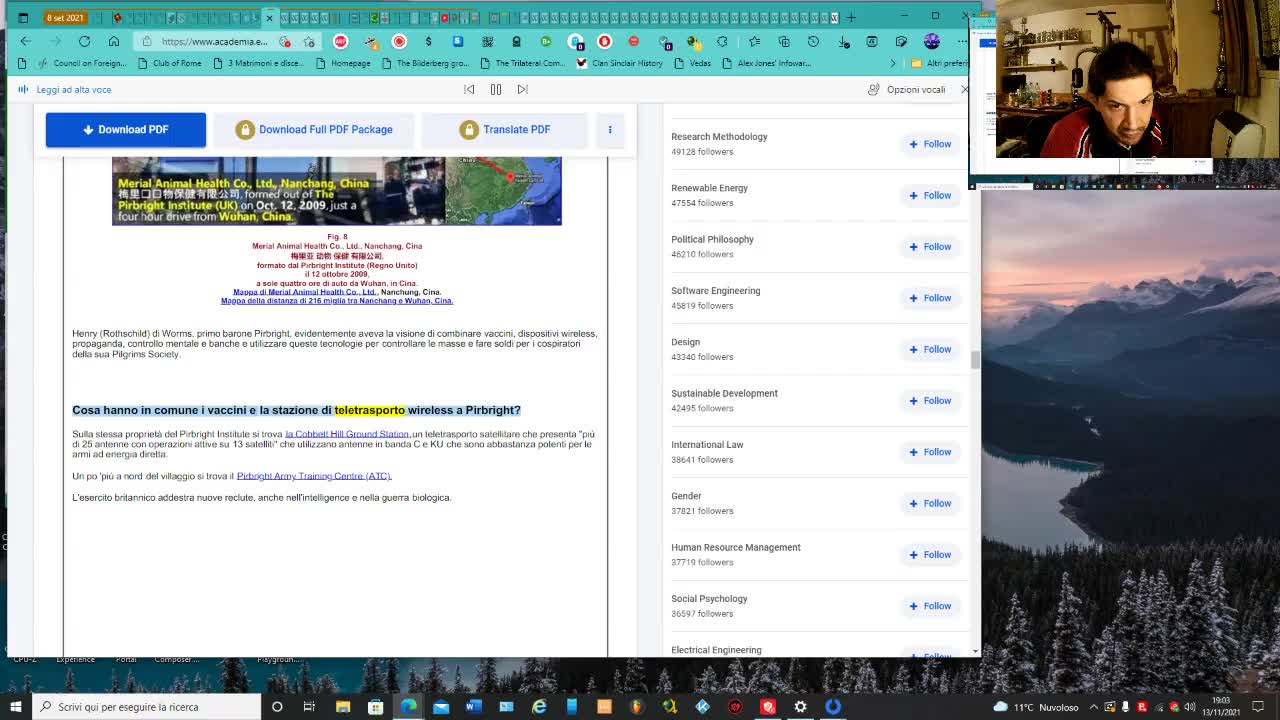Viewport: 1280px width, 720px height.
Task: Open Pirbright Army Training Centre link
Action: [314, 476]
